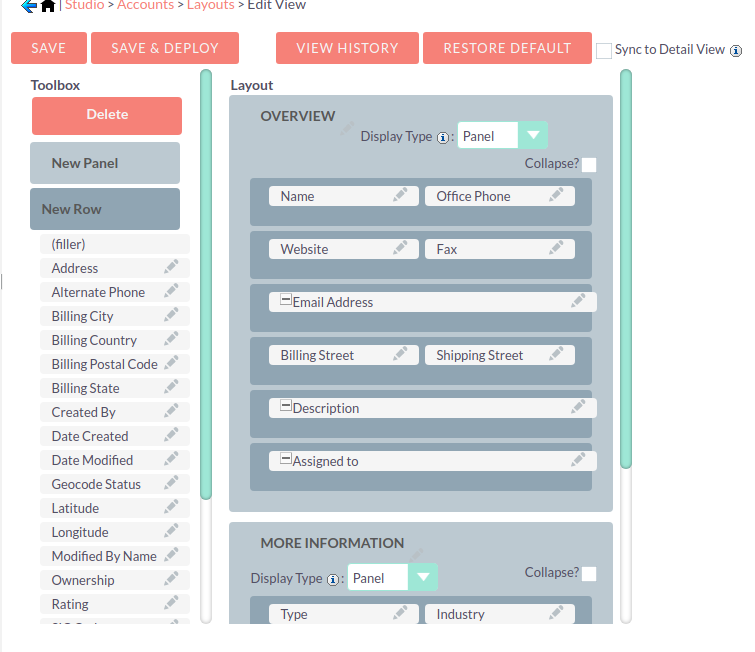
Task: Click the minus icon on Description field
Action: point(285,407)
